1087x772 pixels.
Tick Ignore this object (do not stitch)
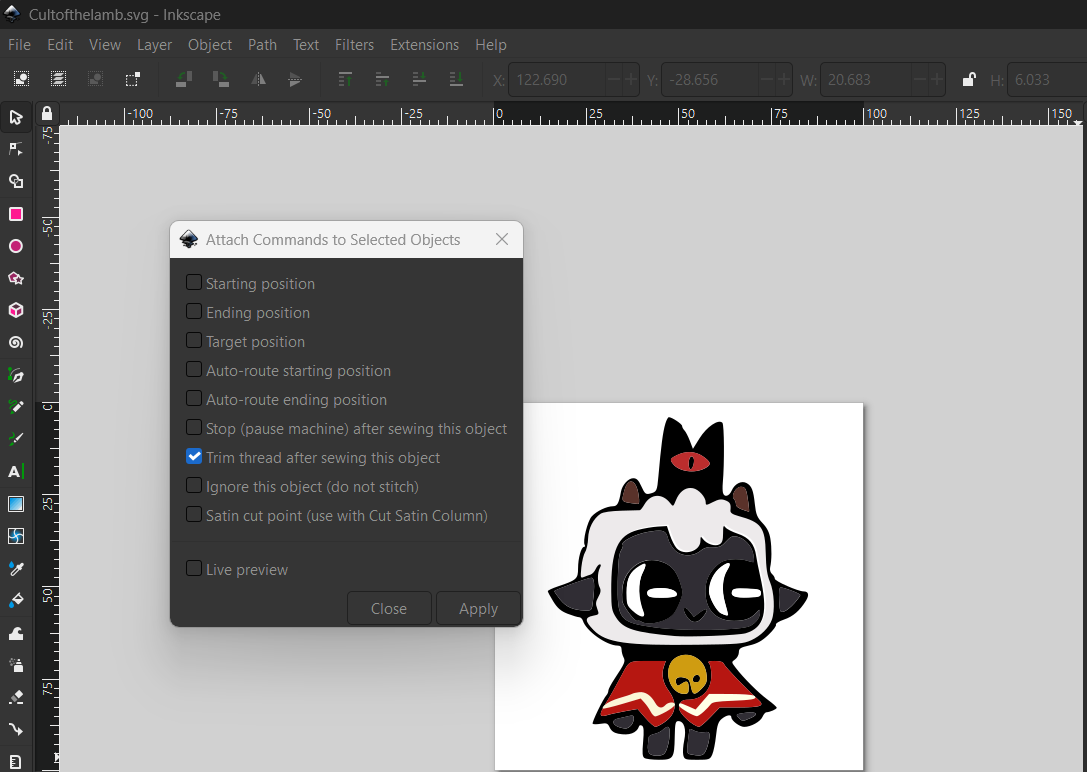coord(194,486)
